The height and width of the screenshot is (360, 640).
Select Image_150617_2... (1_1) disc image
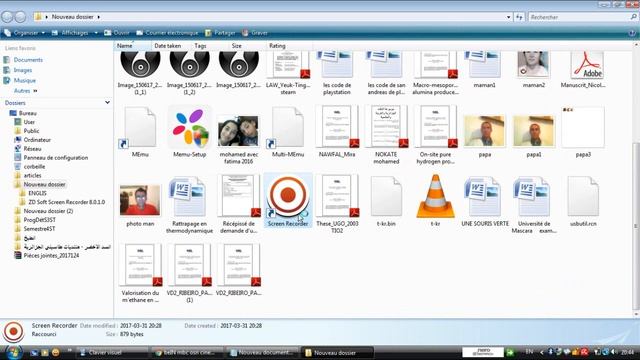[x=140, y=64]
